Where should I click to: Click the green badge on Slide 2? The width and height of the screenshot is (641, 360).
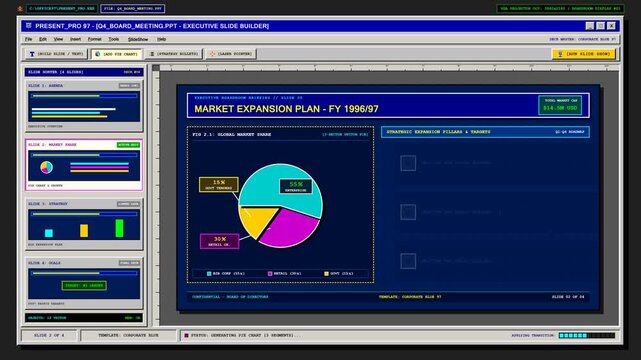(128, 145)
